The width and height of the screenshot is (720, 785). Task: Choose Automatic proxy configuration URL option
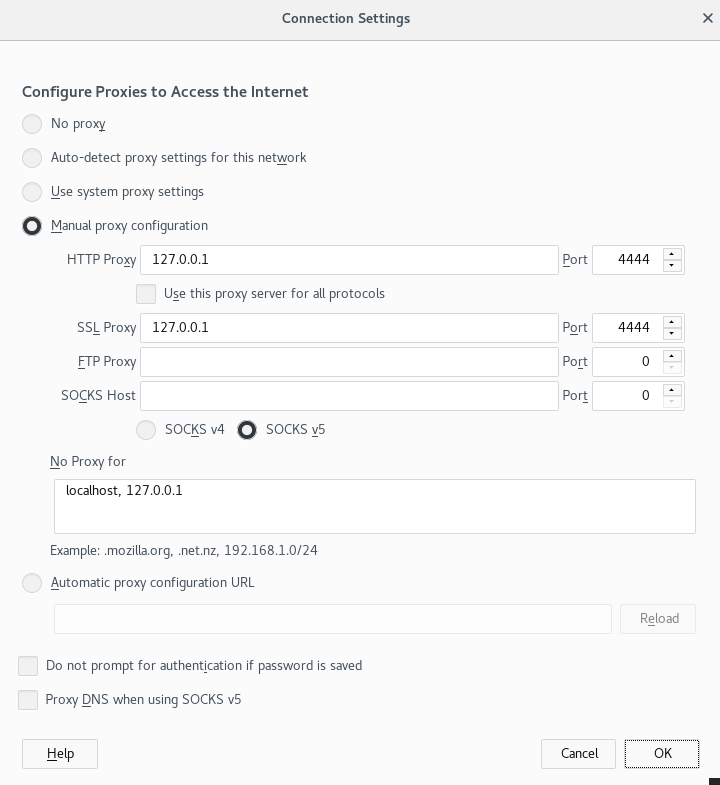32,583
